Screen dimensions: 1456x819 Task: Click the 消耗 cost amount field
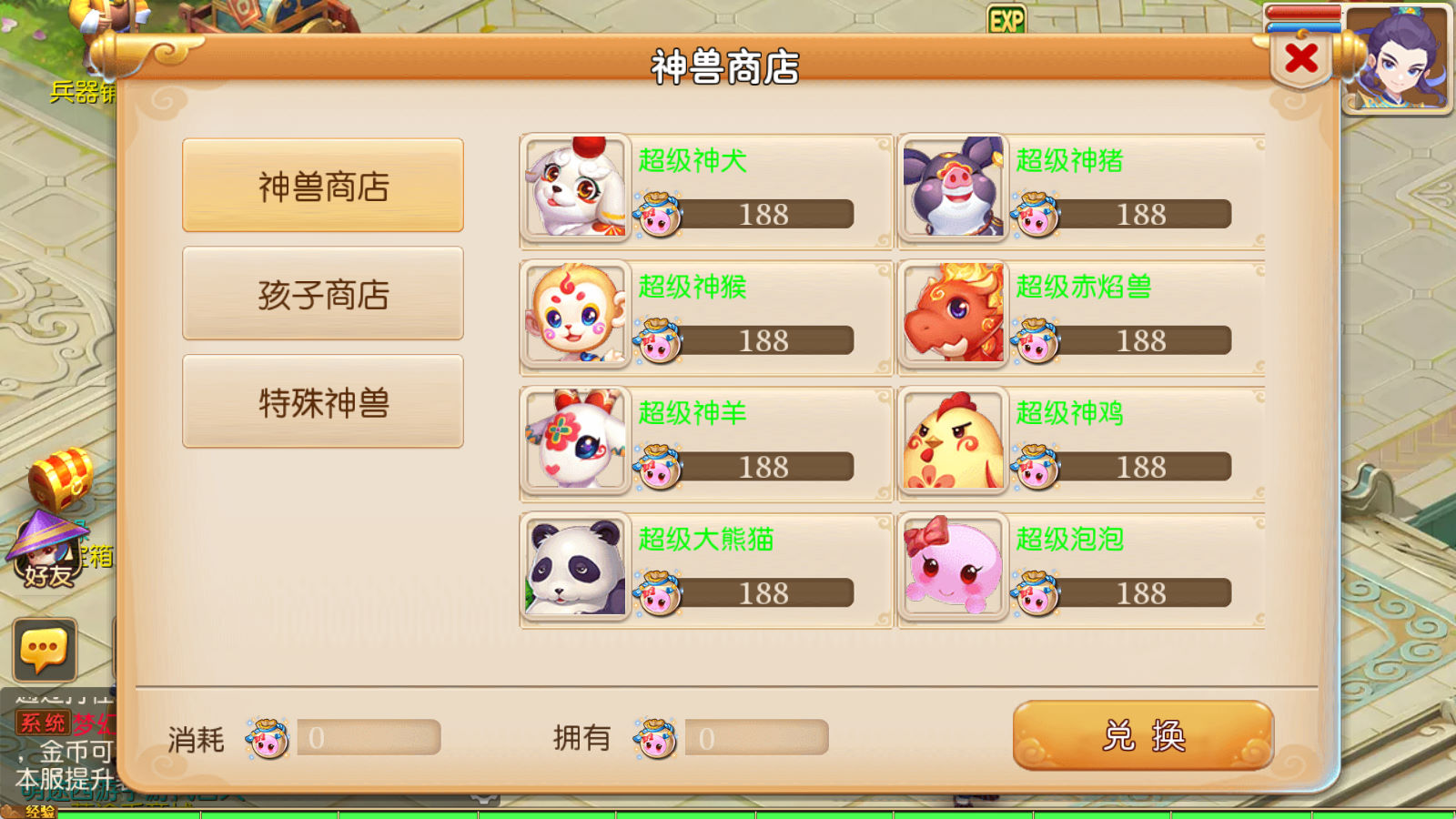click(x=369, y=738)
